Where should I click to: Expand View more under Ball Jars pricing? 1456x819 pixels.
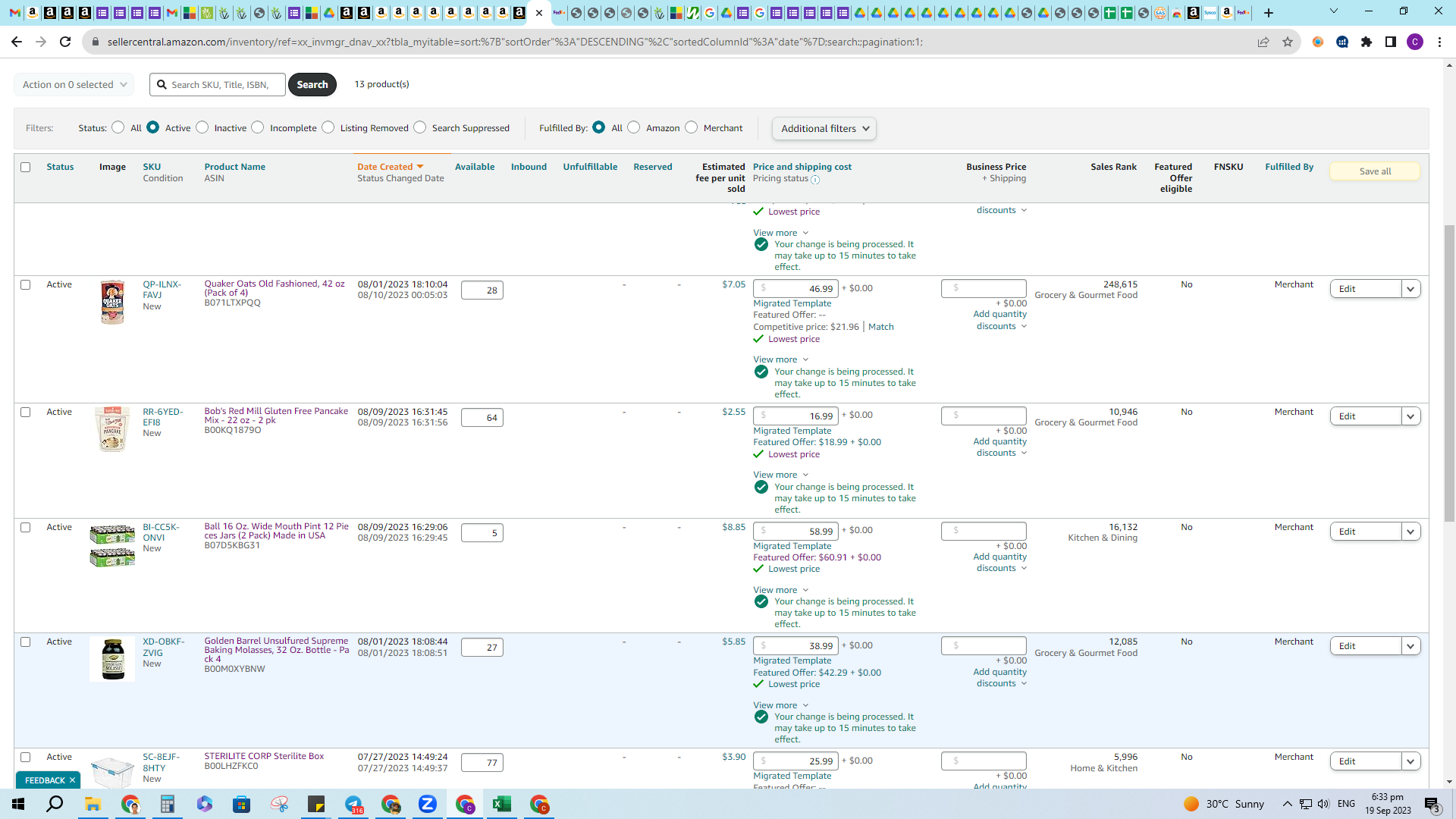pyautogui.click(x=781, y=590)
